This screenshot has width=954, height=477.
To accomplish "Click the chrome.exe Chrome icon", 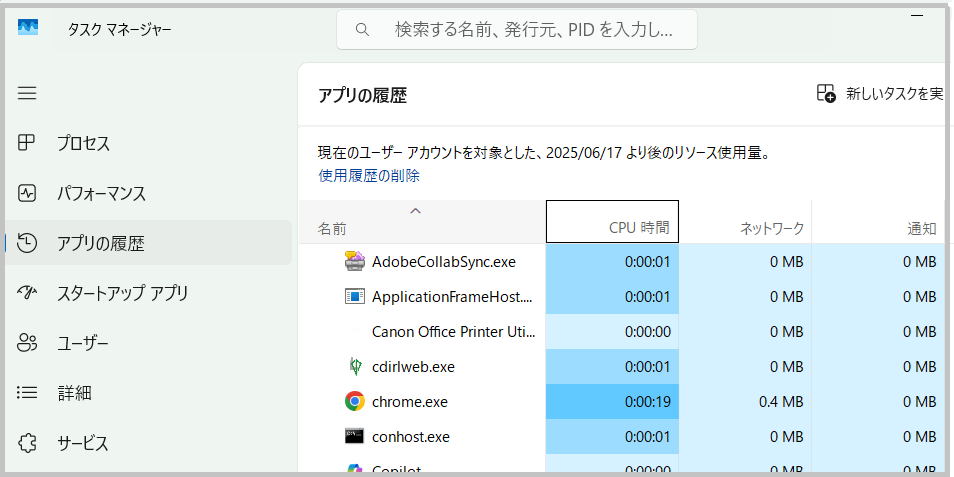I will tap(354, 402).
